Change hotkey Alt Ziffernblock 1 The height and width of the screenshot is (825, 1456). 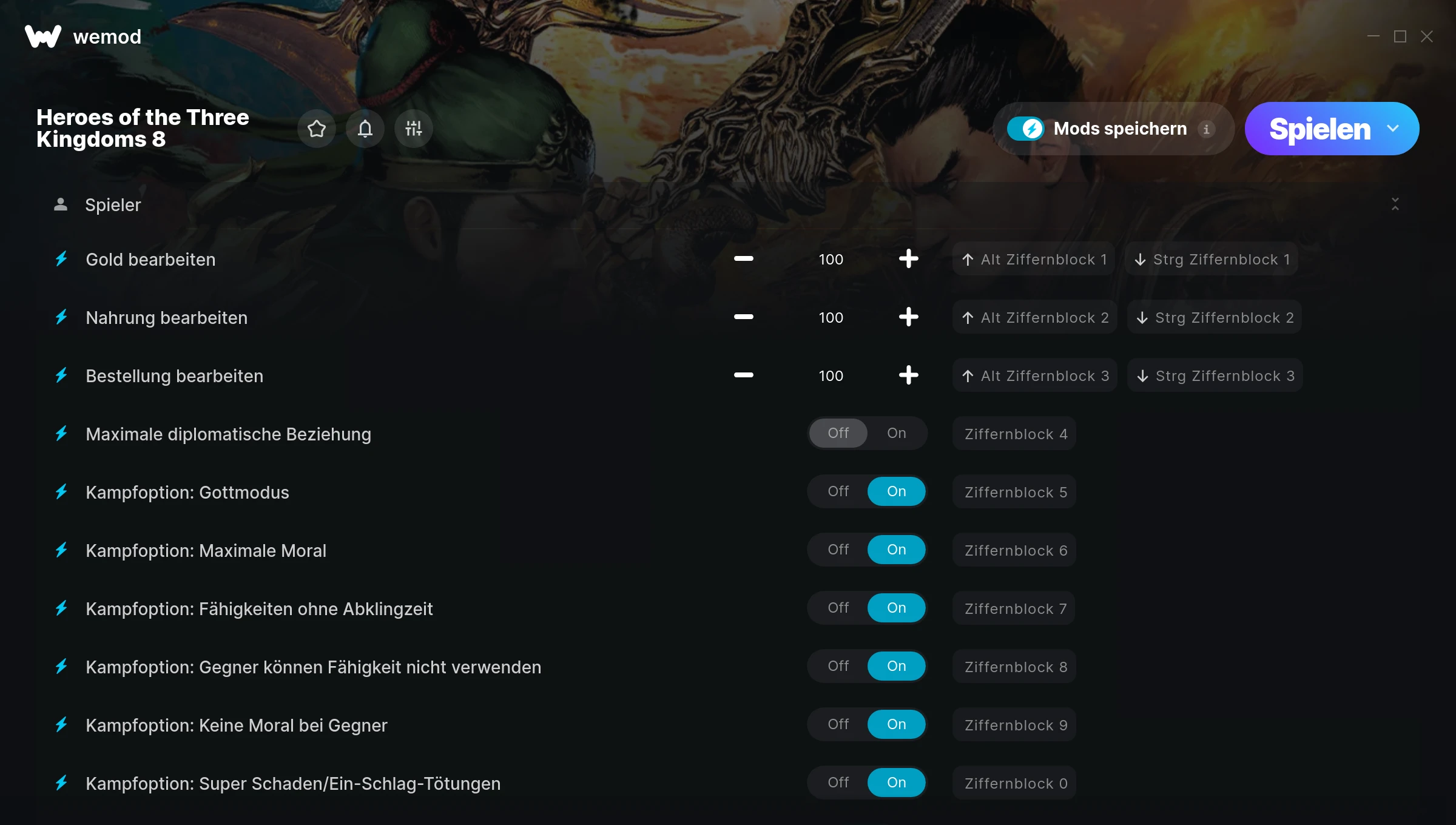(1034, 259)
